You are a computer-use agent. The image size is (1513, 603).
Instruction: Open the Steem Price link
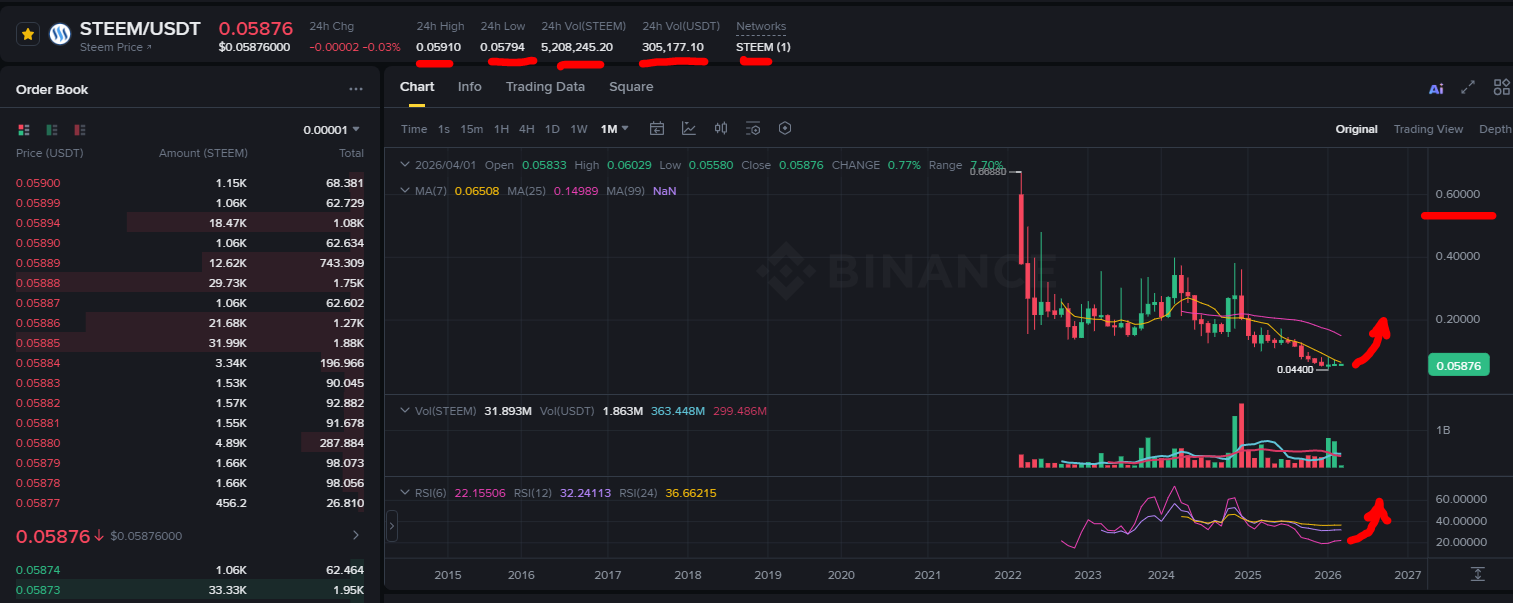(x=116, y=47)
